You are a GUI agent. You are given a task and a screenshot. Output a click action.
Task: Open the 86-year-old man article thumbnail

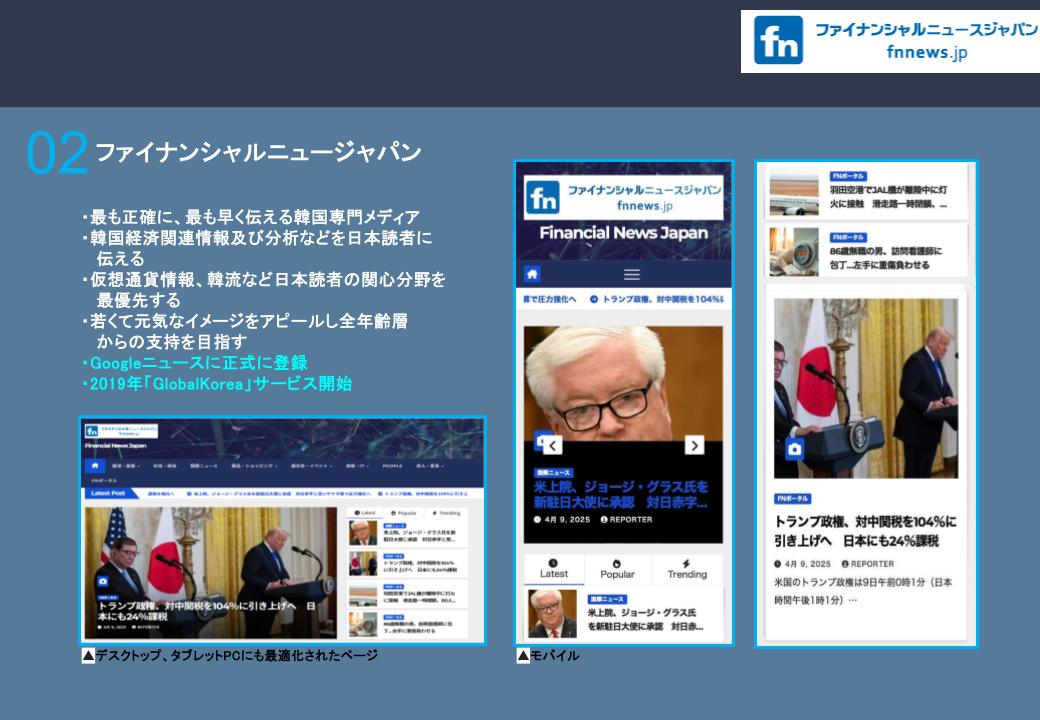pyautogui.click(x=794, y=252)
